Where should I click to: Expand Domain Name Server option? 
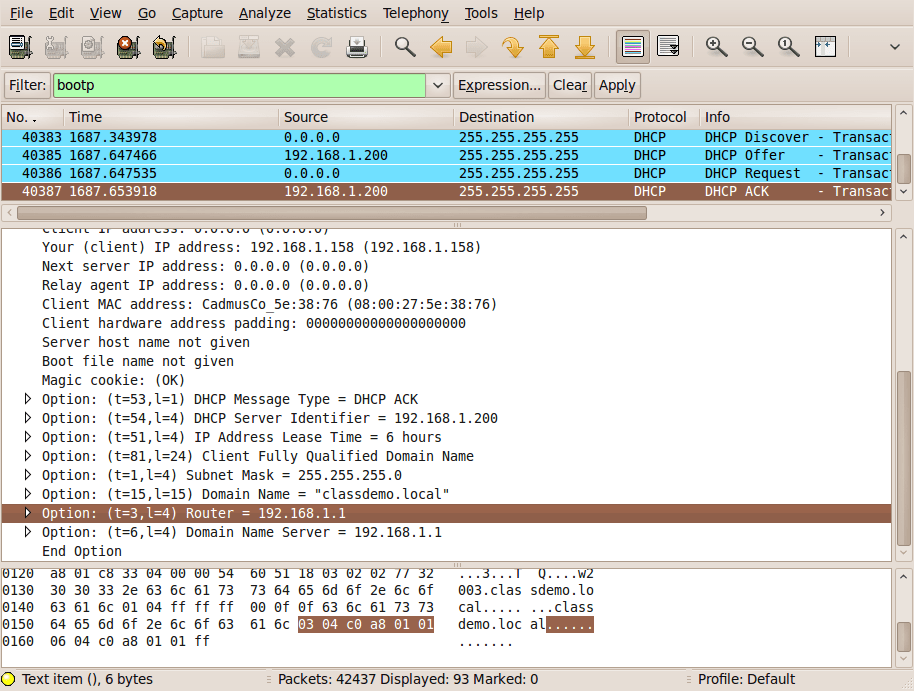coord(27,532)
